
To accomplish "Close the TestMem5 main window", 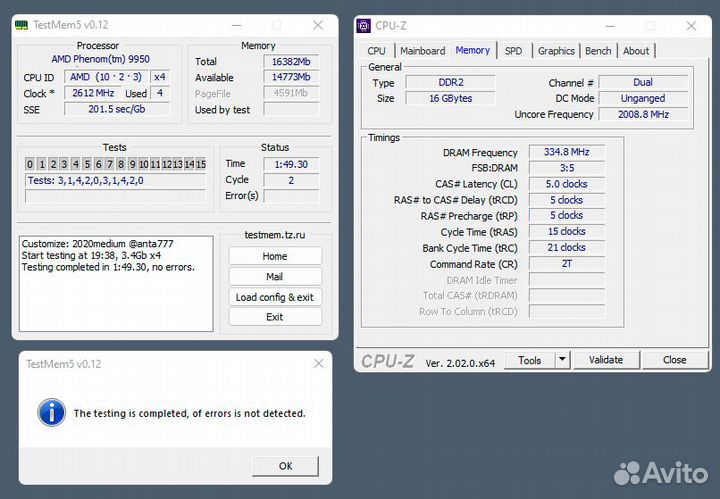I will 318,25.
